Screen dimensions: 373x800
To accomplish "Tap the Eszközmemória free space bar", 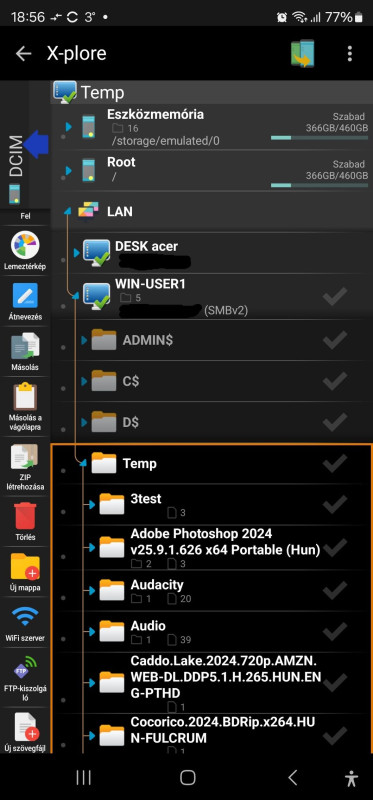I will click(319, 138).
